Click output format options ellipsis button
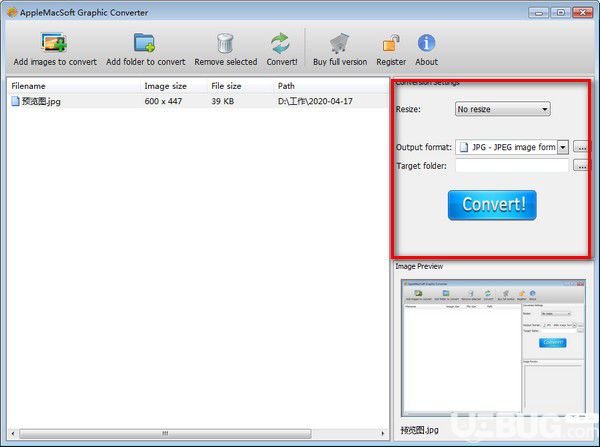The width and height of the screenshot is (600, 447). tap(581, 147)
